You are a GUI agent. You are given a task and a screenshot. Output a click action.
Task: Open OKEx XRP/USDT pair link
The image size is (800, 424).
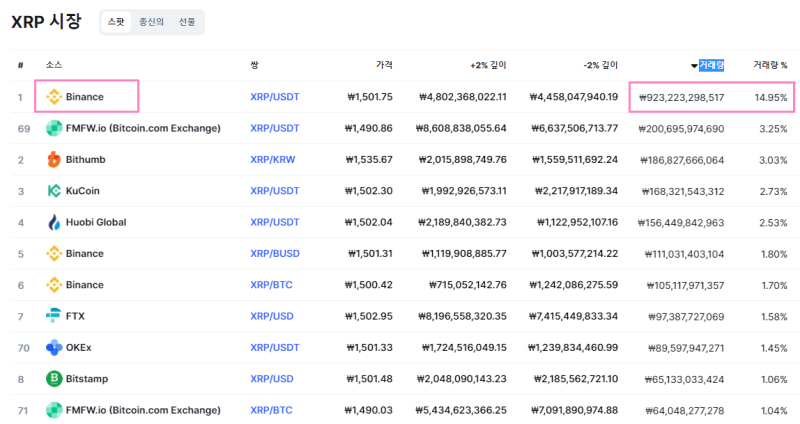(x=274, y=347)
